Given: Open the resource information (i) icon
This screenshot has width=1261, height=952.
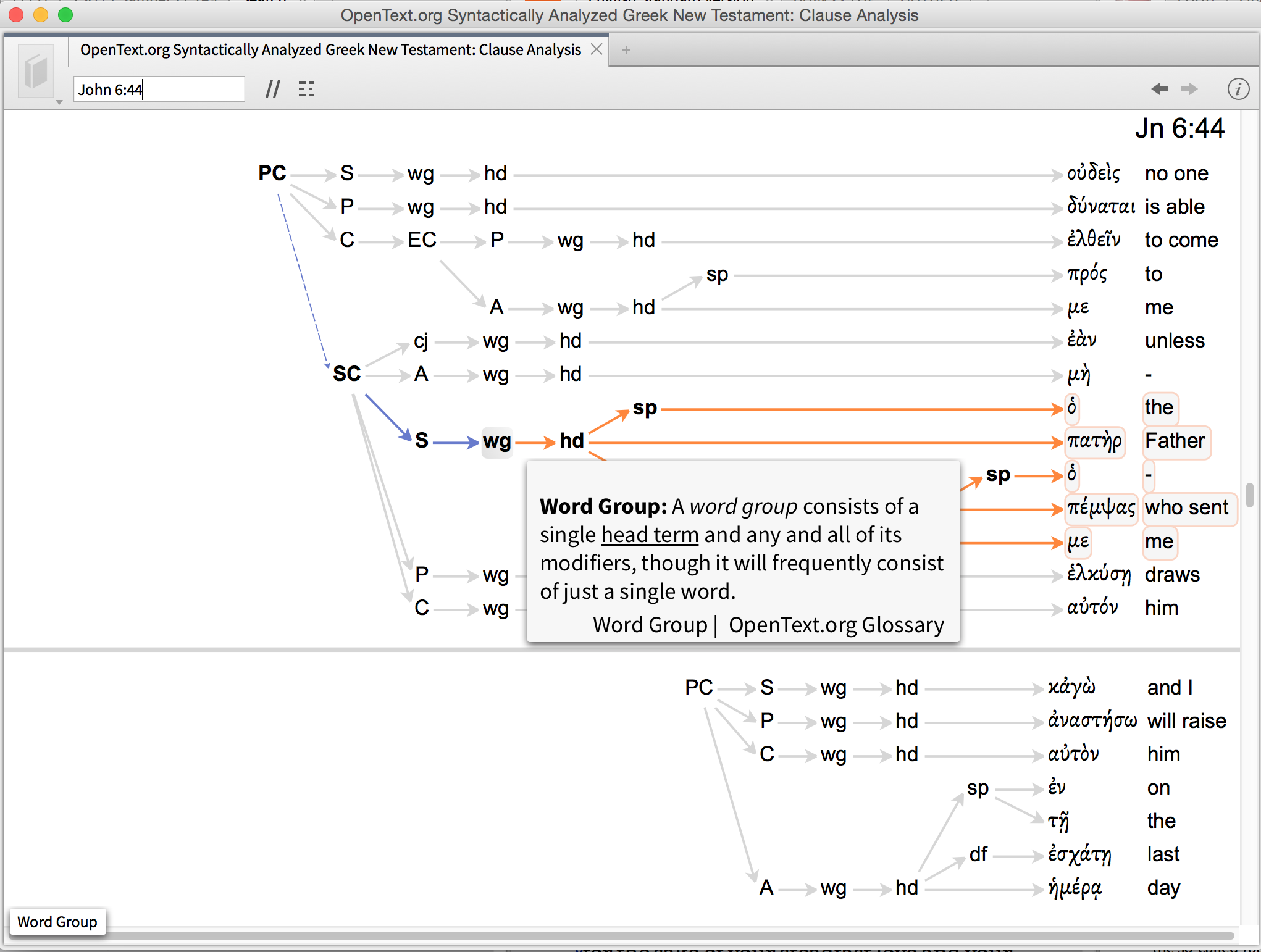Looking at the screenshot, I should click(1238, 90).
